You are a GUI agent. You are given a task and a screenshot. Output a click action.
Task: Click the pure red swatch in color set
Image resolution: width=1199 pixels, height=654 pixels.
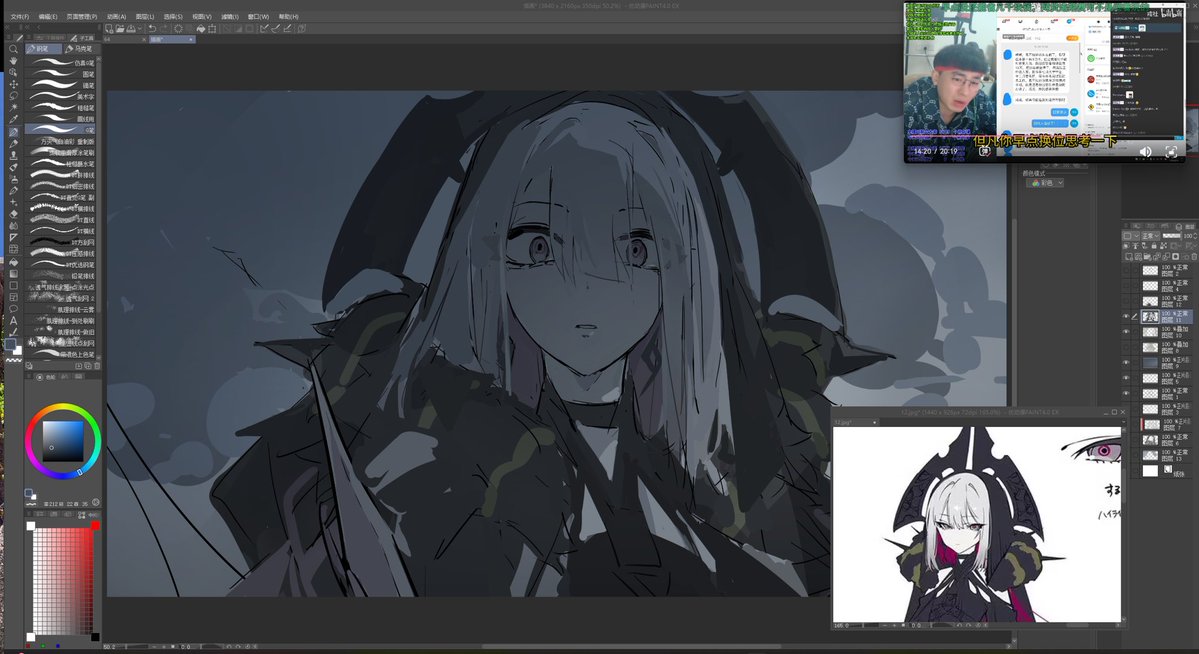95,525
